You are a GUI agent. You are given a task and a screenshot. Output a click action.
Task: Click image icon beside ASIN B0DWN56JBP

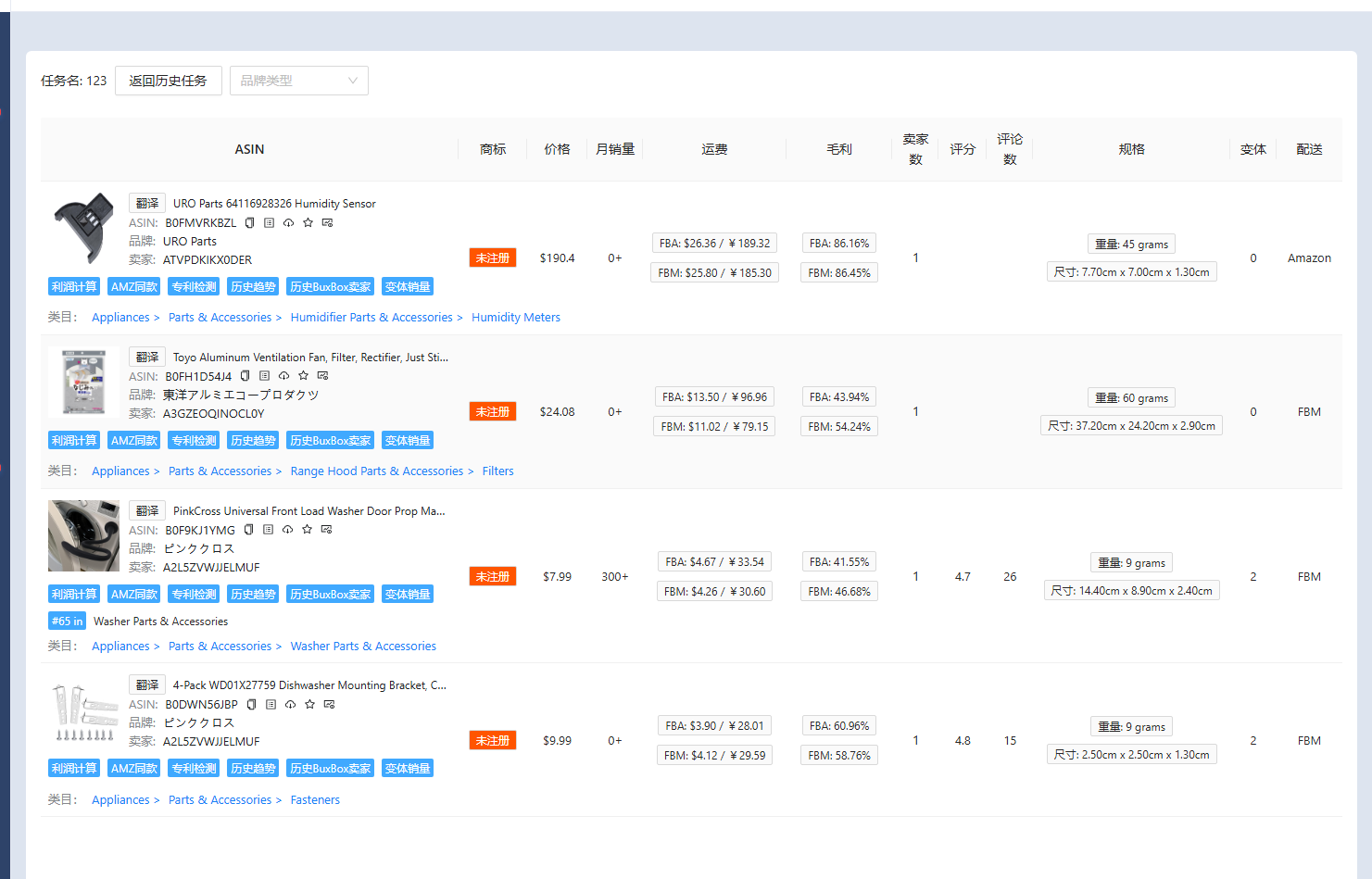click(329, 705)
